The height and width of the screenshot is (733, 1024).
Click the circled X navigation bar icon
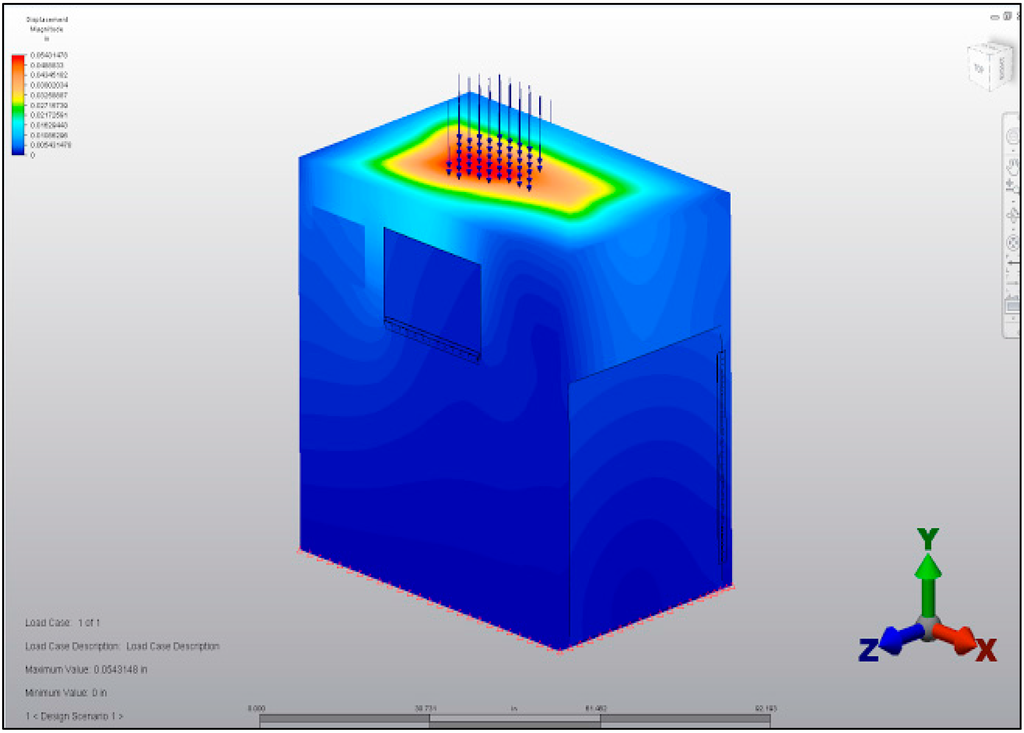1011,242
